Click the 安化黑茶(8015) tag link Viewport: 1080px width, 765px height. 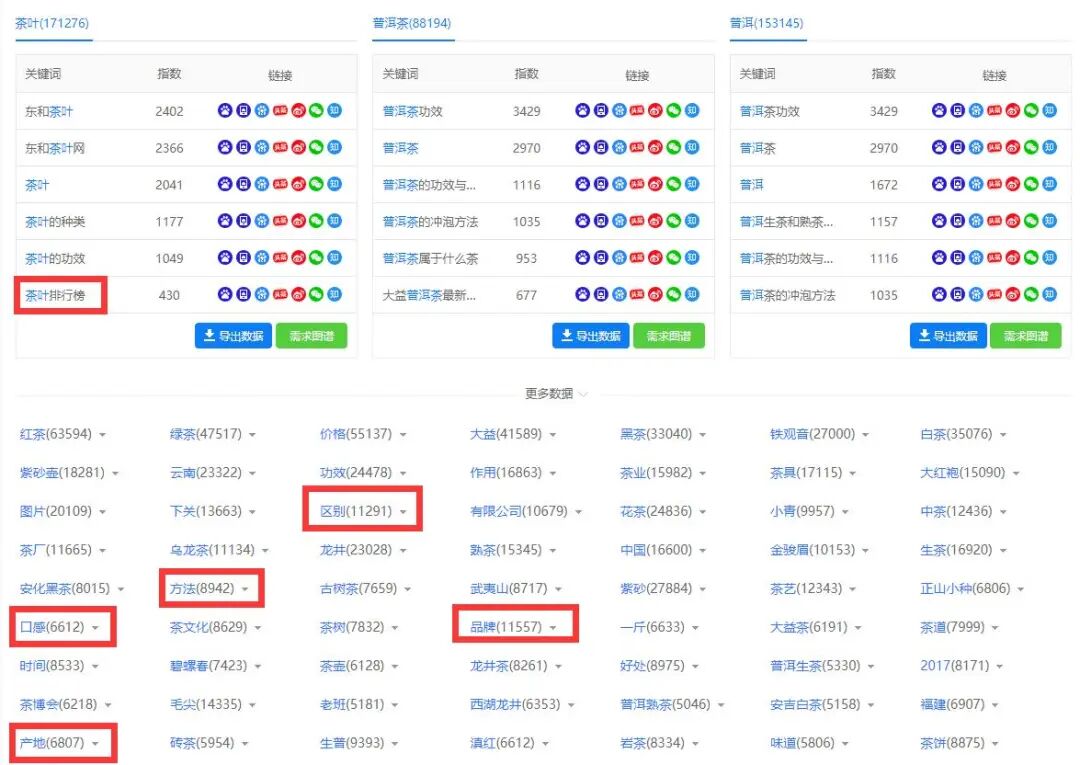65,589
